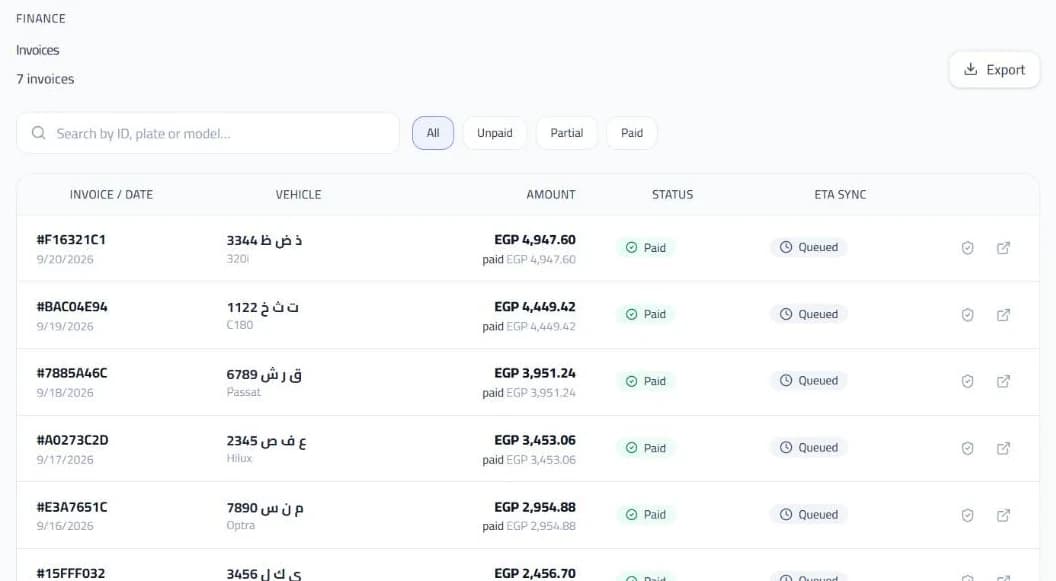Open invoice #7885A46C via external link icon
The image size is (1056, 581).
tap(1003, 381)
